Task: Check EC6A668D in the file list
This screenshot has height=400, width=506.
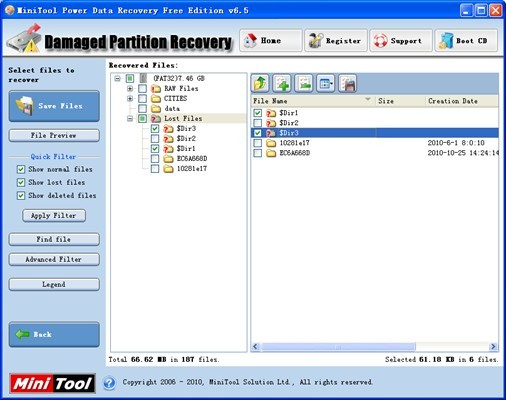Action: pos(257,153)
